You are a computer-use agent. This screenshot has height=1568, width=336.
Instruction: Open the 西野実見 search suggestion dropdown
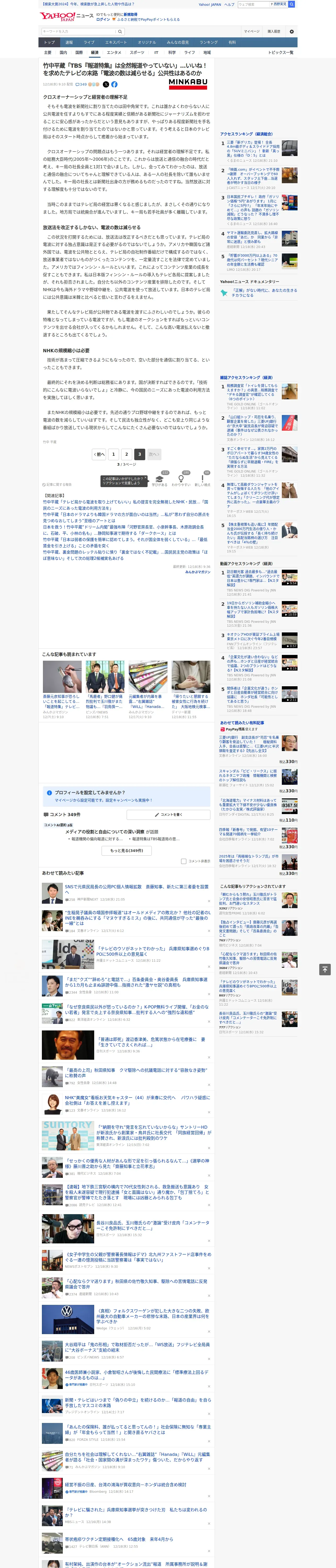pos(279,4)
